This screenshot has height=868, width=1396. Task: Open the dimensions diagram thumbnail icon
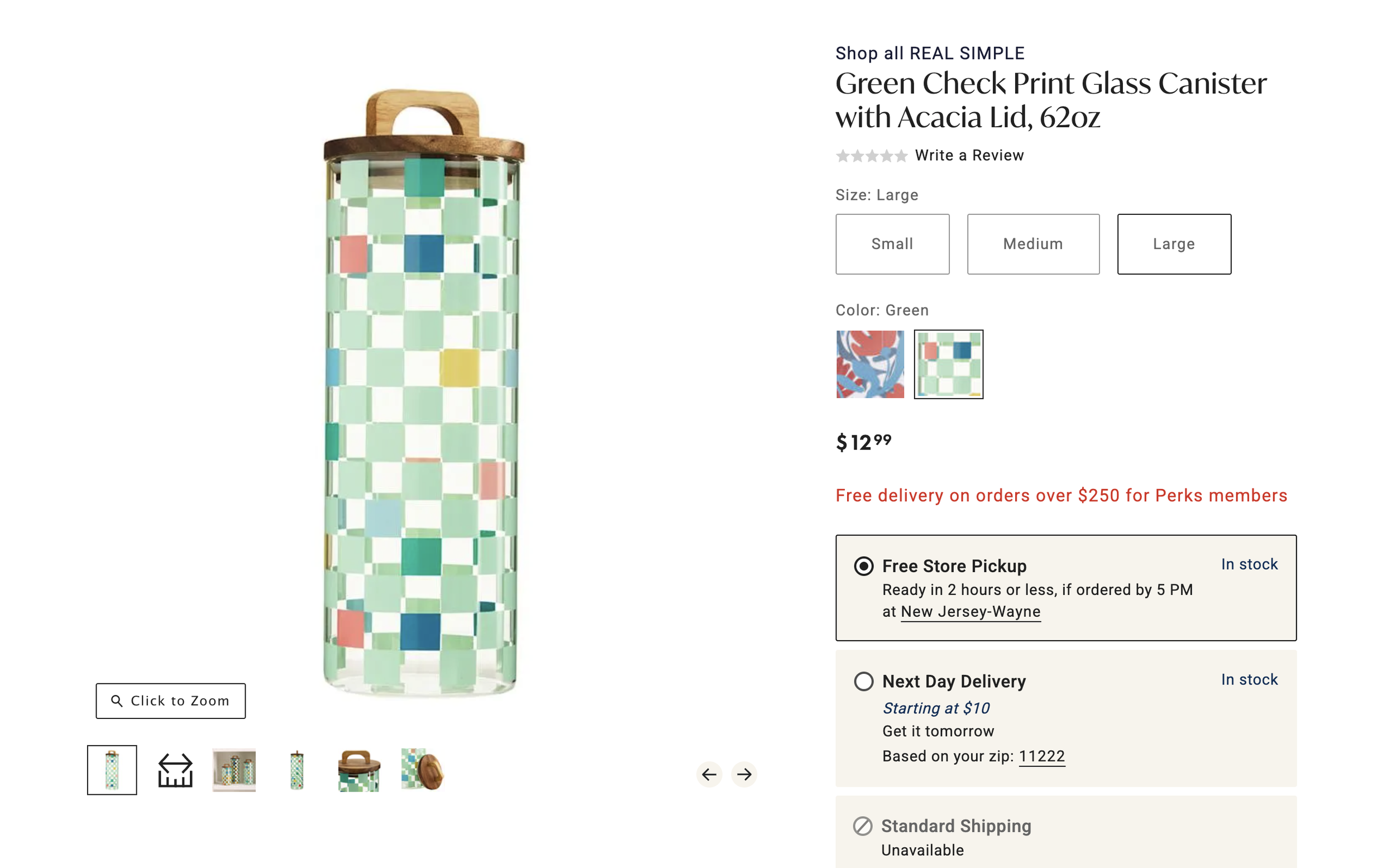tap(175, 770)
